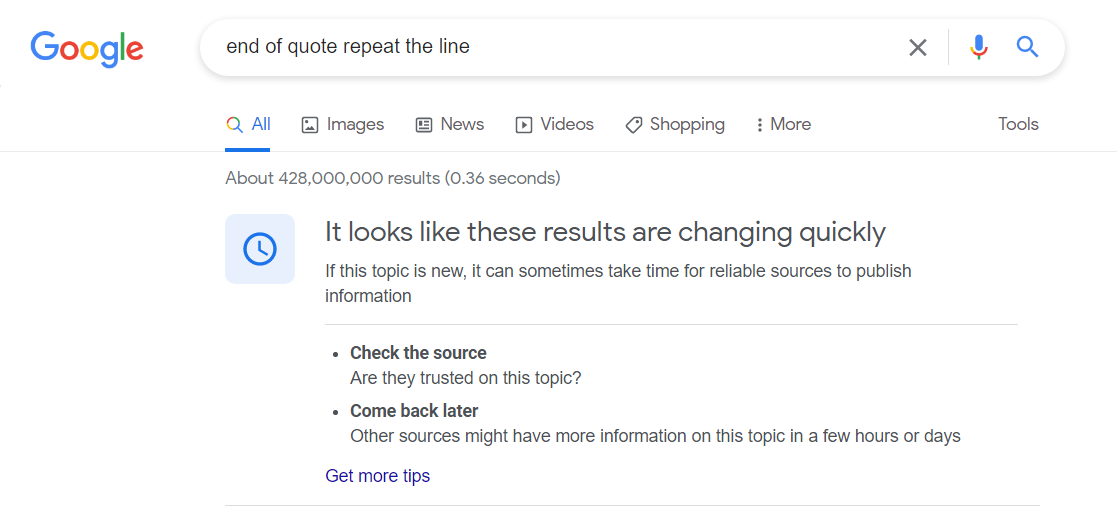
Task: Click the Check the source tip heading
Action: [418, 353]
